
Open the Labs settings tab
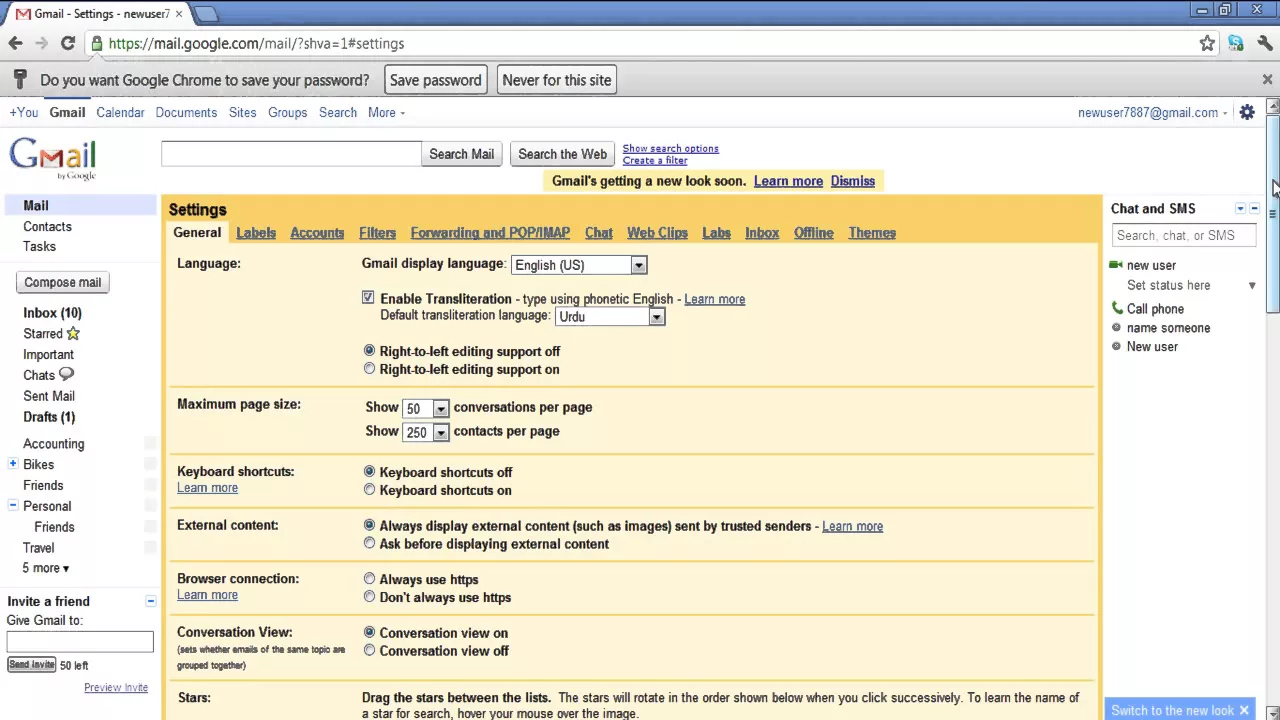click(x=716, y=232)
